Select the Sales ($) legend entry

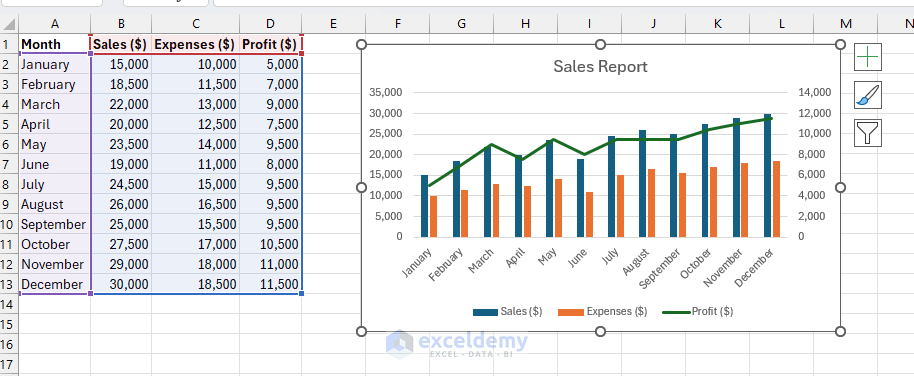point(508,311)
